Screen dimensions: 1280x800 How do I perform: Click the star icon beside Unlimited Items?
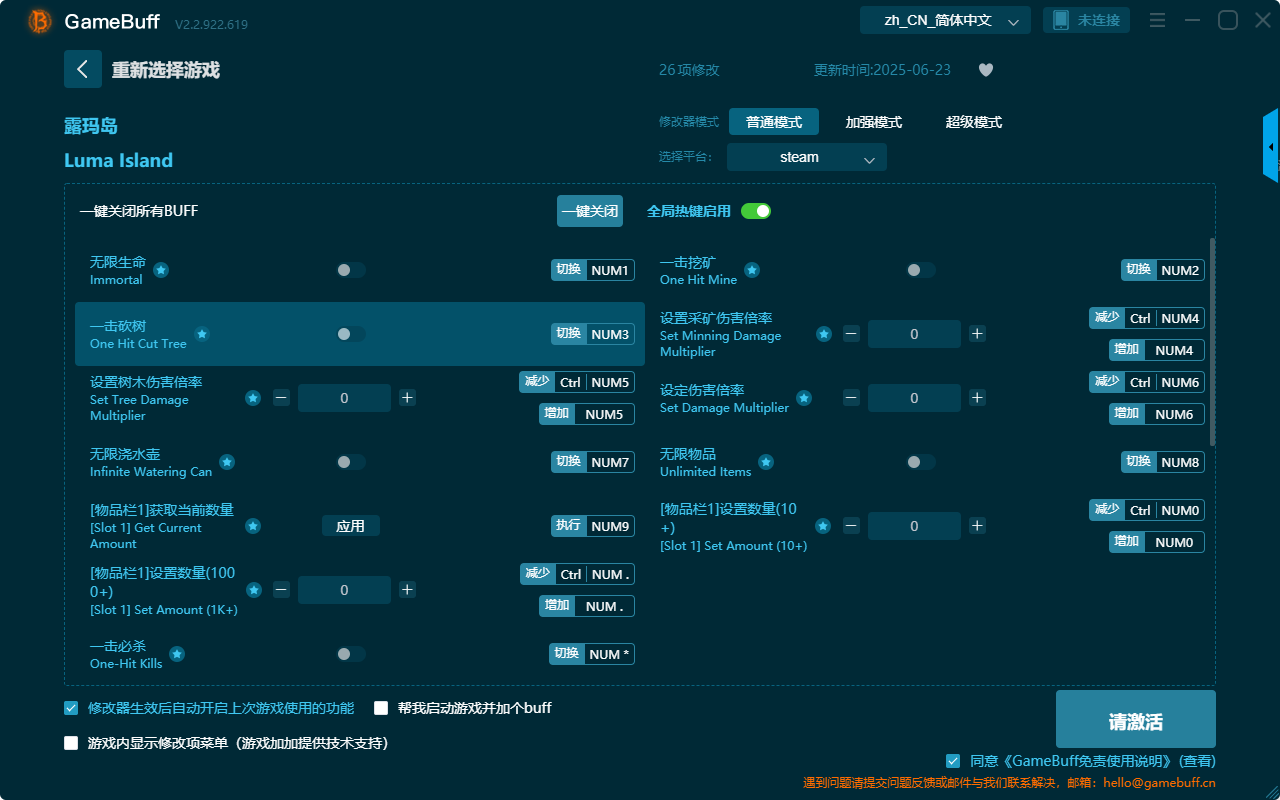(x=765, y=463)
